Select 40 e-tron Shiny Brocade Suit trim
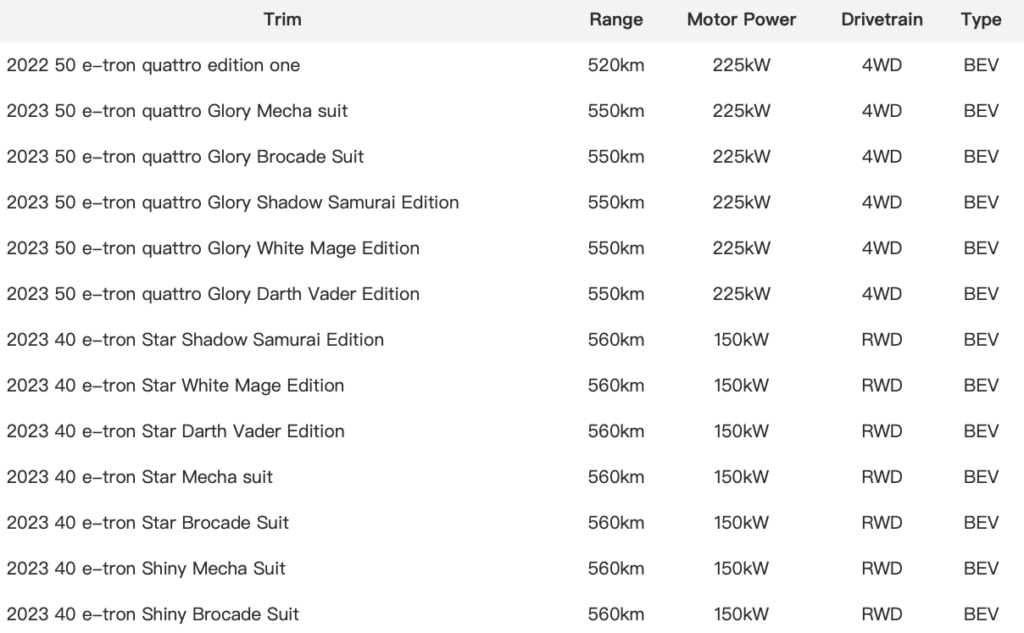The width and height of the screenshot is (1024, 633). click(x=152, y=614)
